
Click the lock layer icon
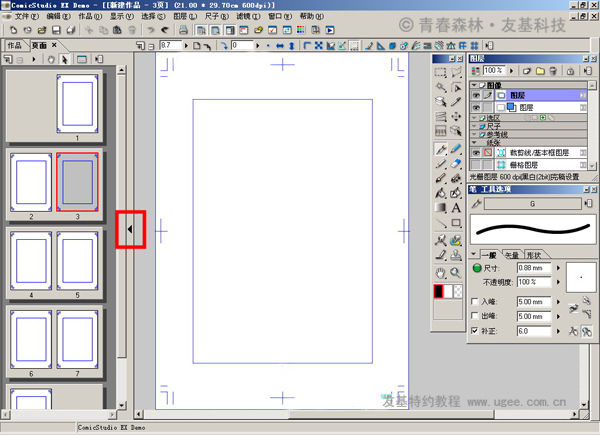pyautogui.click(x=571, y=71)
